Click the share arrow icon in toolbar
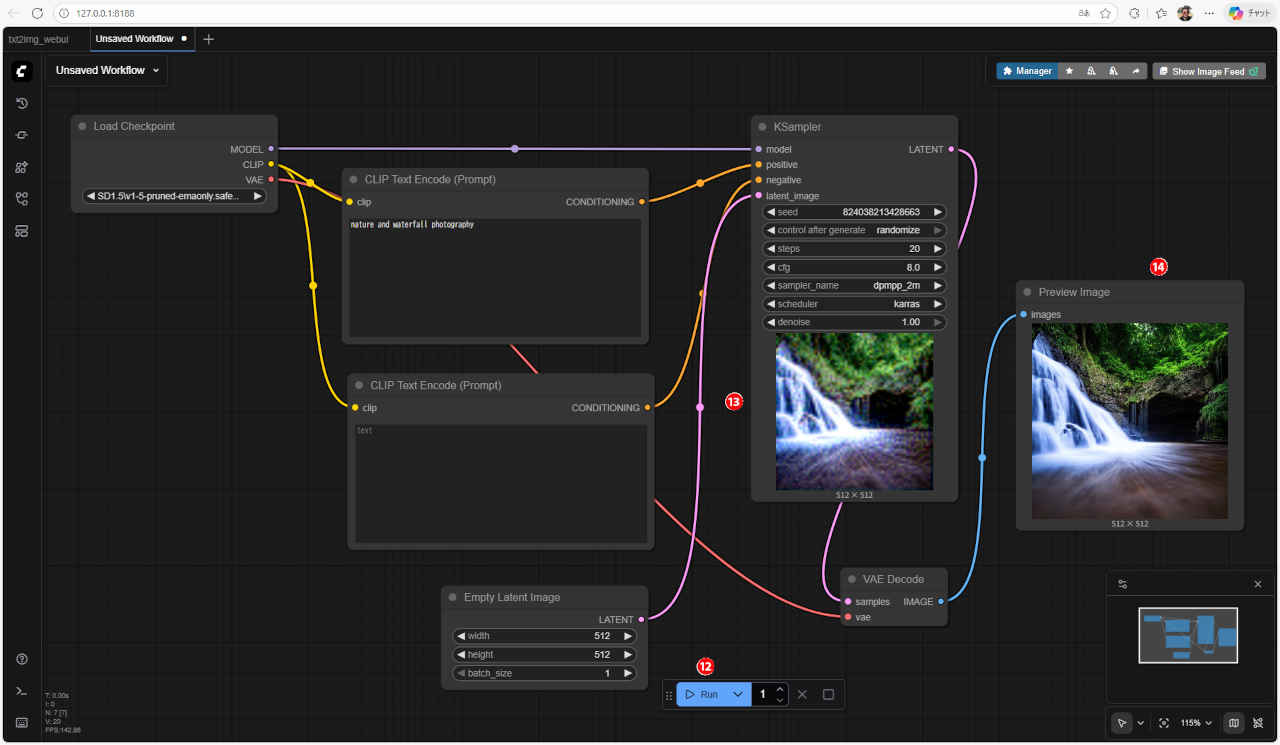Screen dimensions: 1280x745 coord(1136,71)
